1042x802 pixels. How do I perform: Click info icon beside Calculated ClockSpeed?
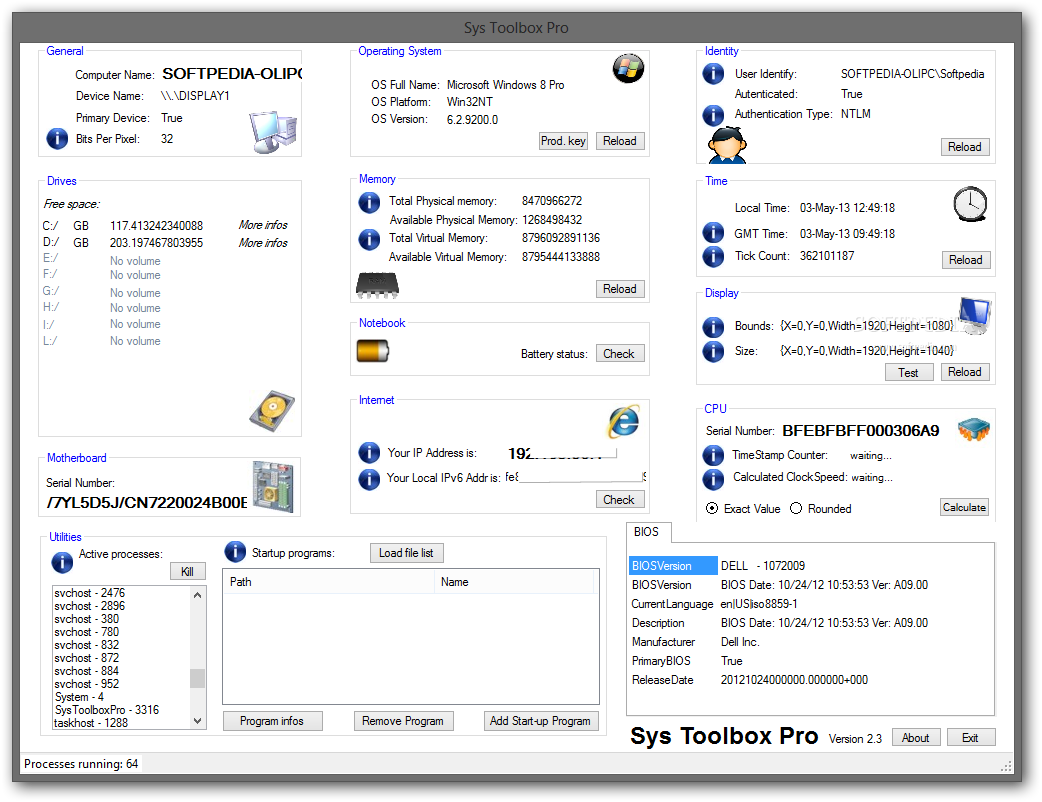[713, 478]
